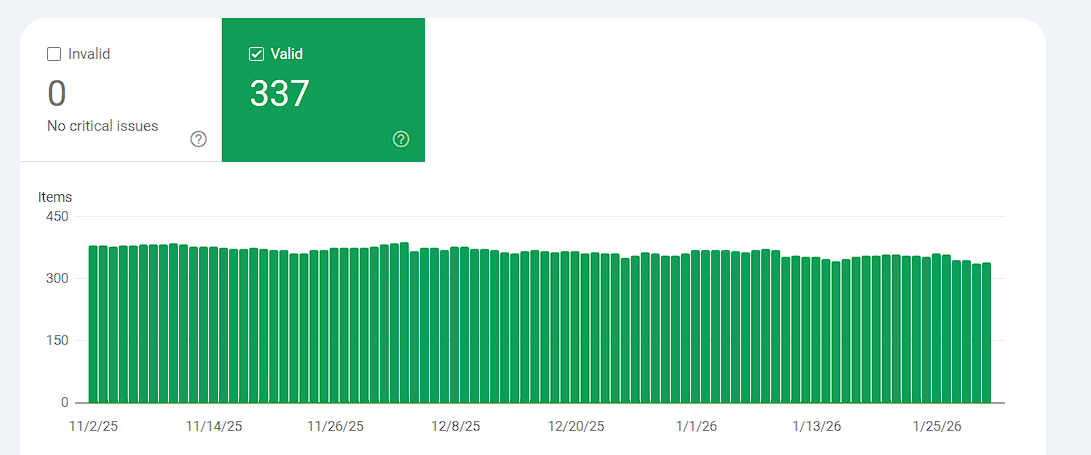The image size is (1091, 455).
Task: Click the 1/1/26 date label
Action: tap(696, 426)
